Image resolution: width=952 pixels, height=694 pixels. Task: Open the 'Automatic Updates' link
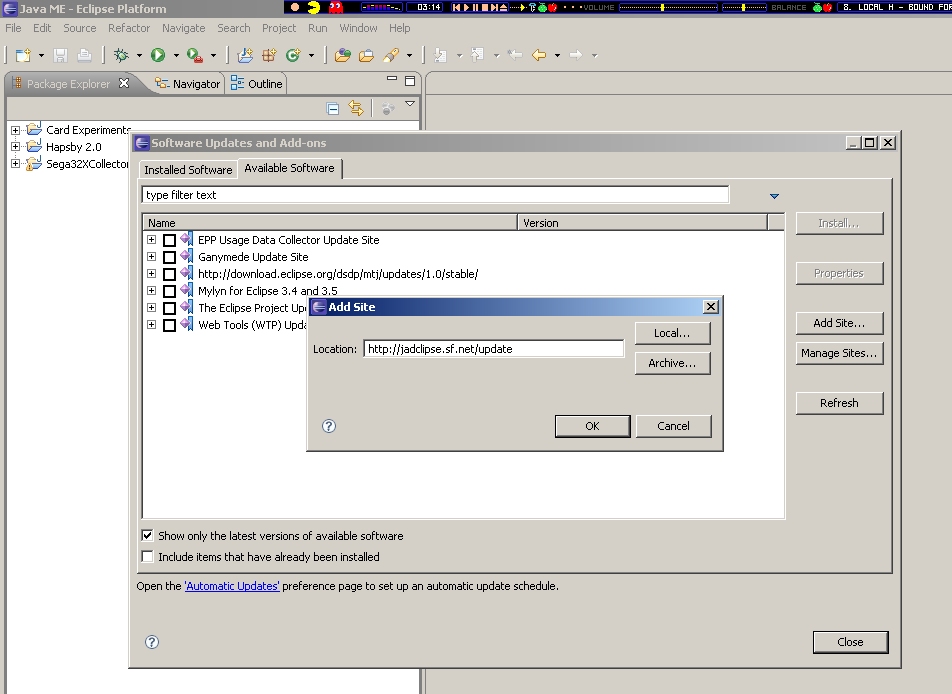232,586
